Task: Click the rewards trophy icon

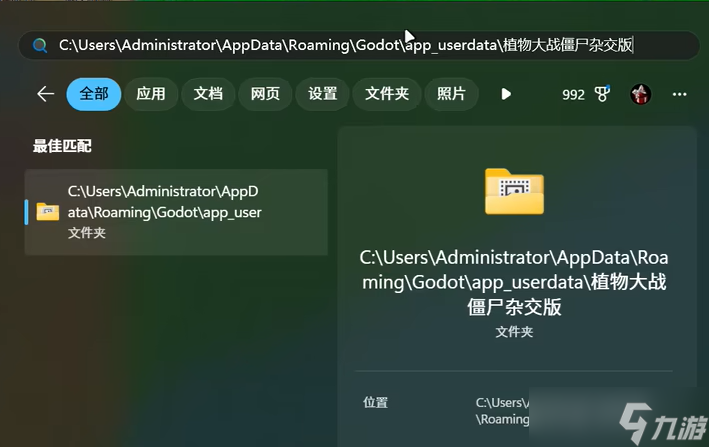Action: click(602, 94)
